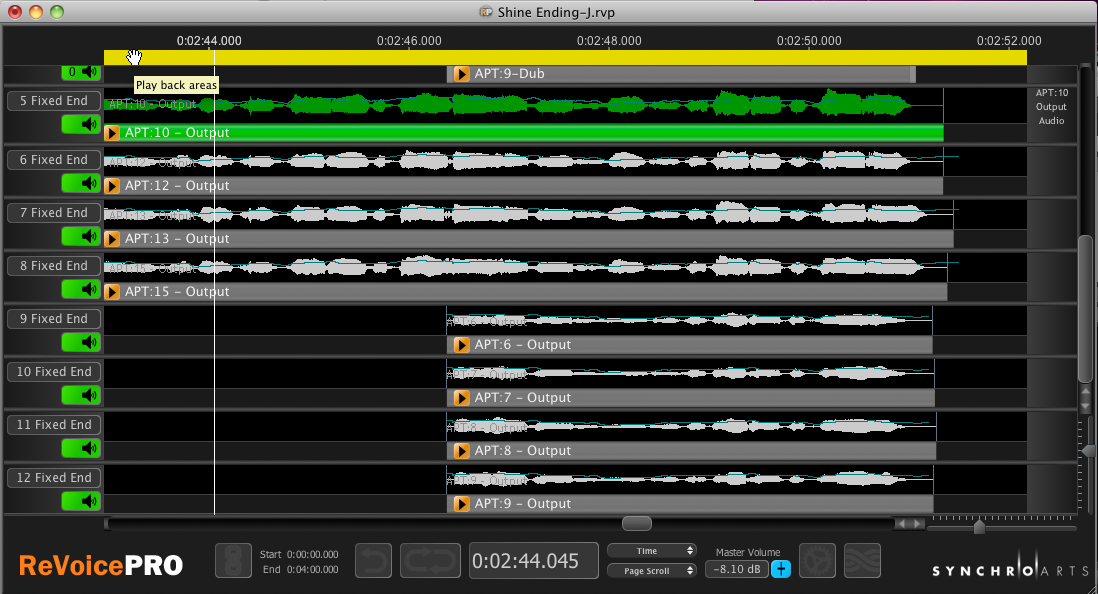Play the APT:6 – Output clip

coord(461,345)
